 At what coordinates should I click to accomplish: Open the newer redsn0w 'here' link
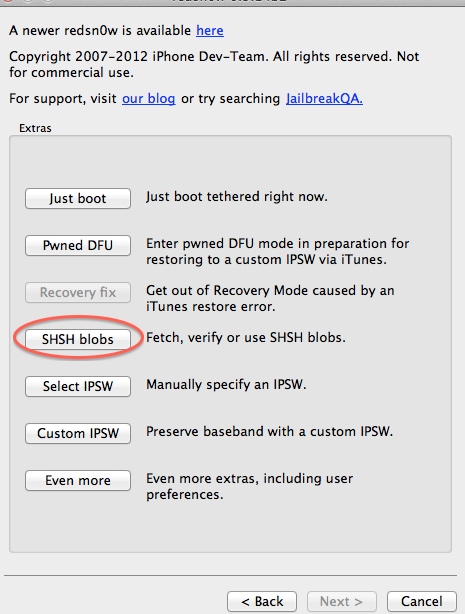(x=210, y=31)
